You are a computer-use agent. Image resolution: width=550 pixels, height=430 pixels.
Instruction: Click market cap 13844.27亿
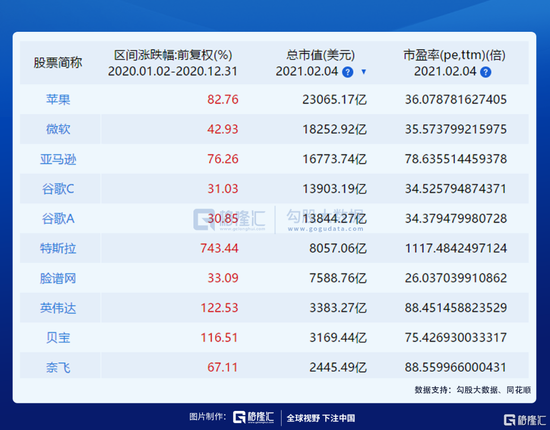[335, 219]
